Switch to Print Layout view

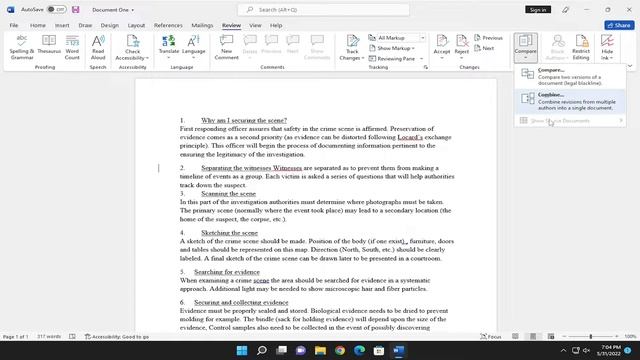(533, 336)
